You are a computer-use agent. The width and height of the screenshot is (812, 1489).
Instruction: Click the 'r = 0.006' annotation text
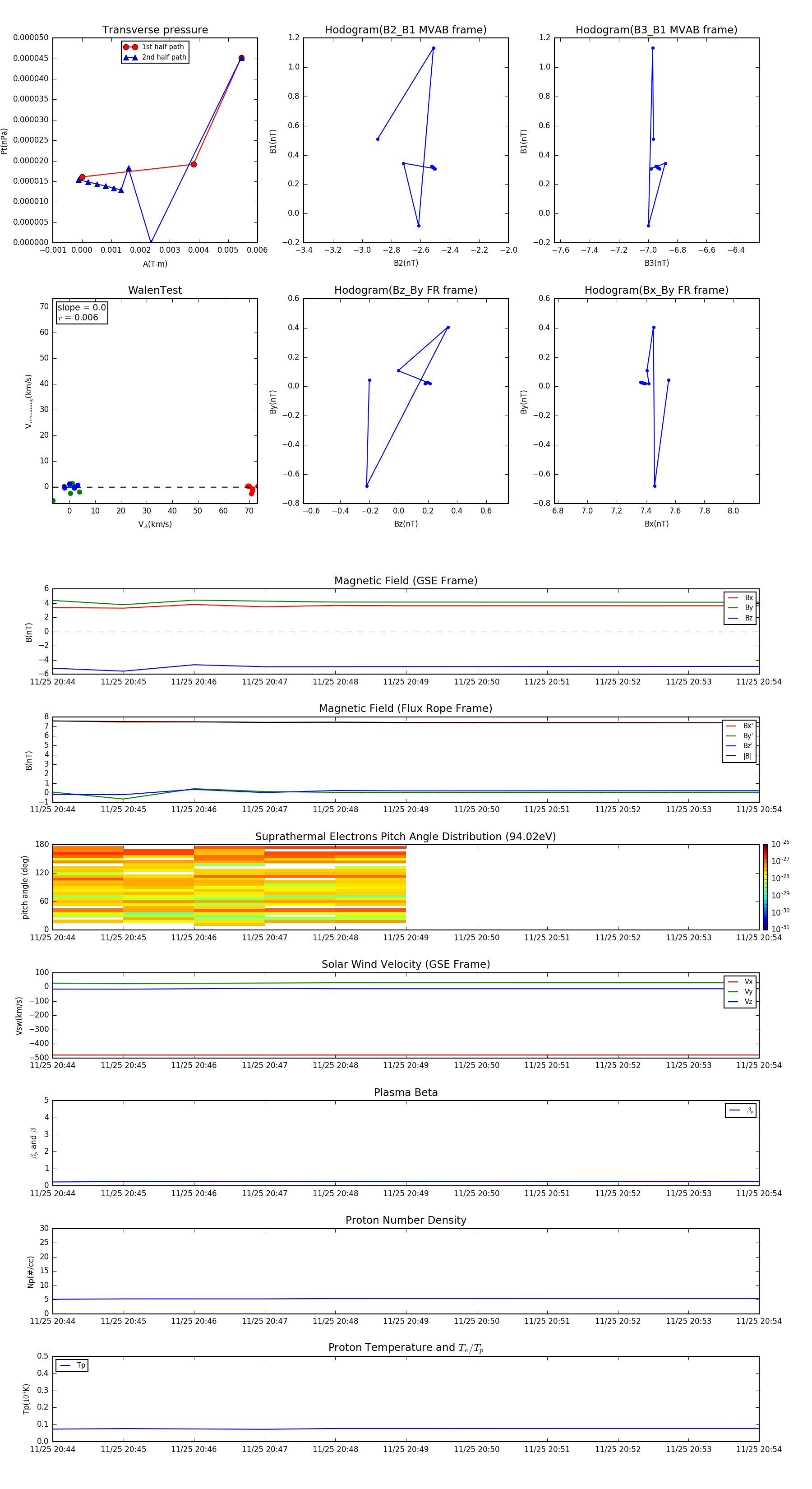[x=78, y=317]
